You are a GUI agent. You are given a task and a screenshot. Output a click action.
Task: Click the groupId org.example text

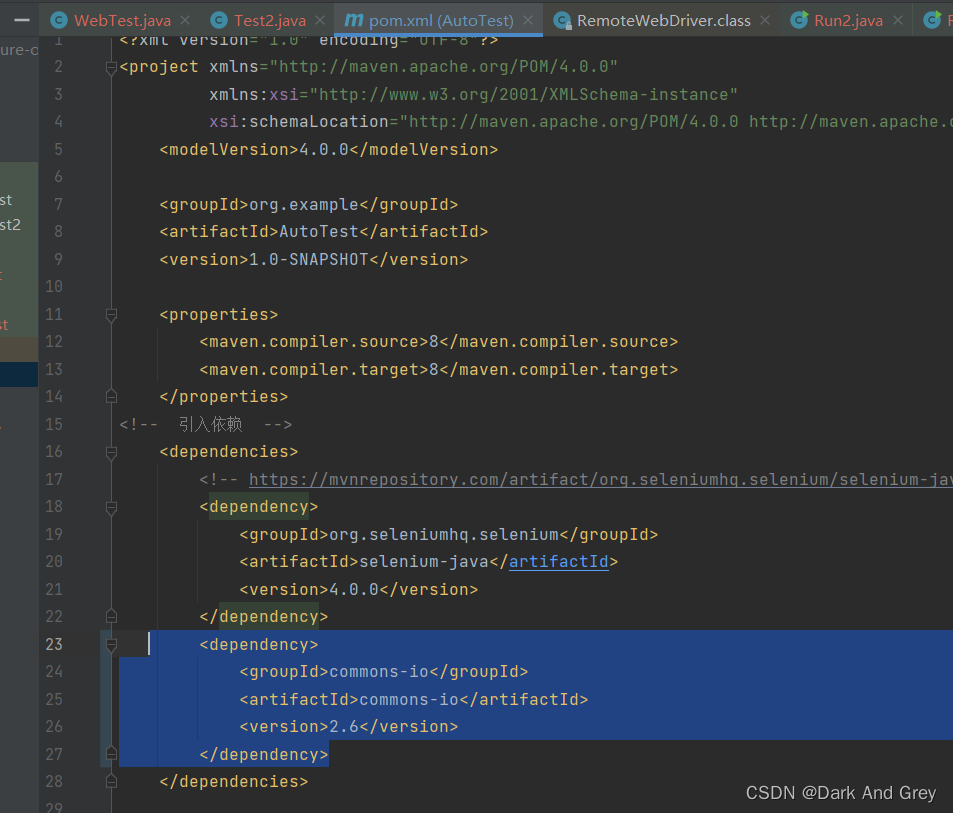[x=309, y=205]
